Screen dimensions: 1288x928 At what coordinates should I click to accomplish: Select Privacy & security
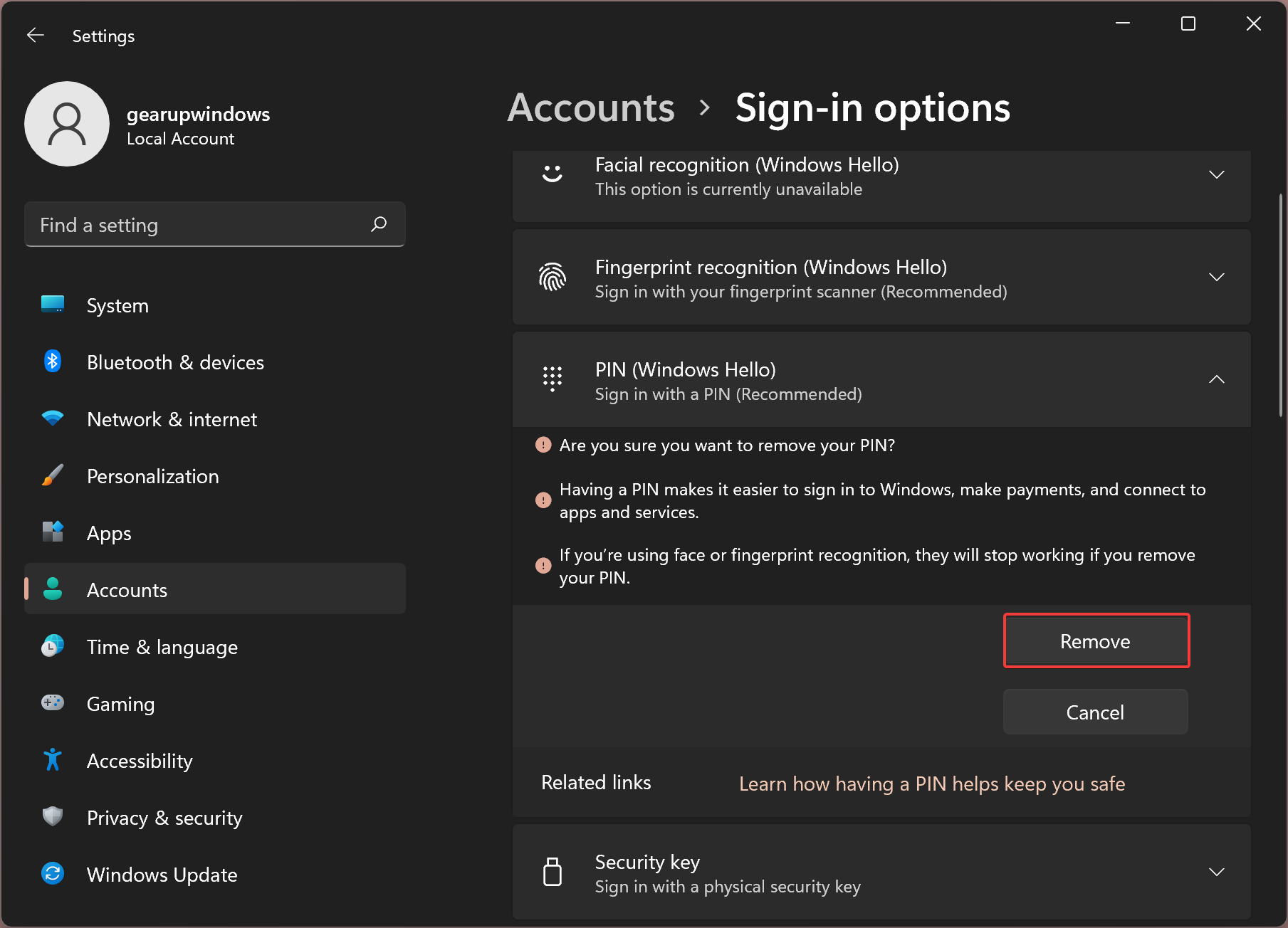click(x=215, y=818)
